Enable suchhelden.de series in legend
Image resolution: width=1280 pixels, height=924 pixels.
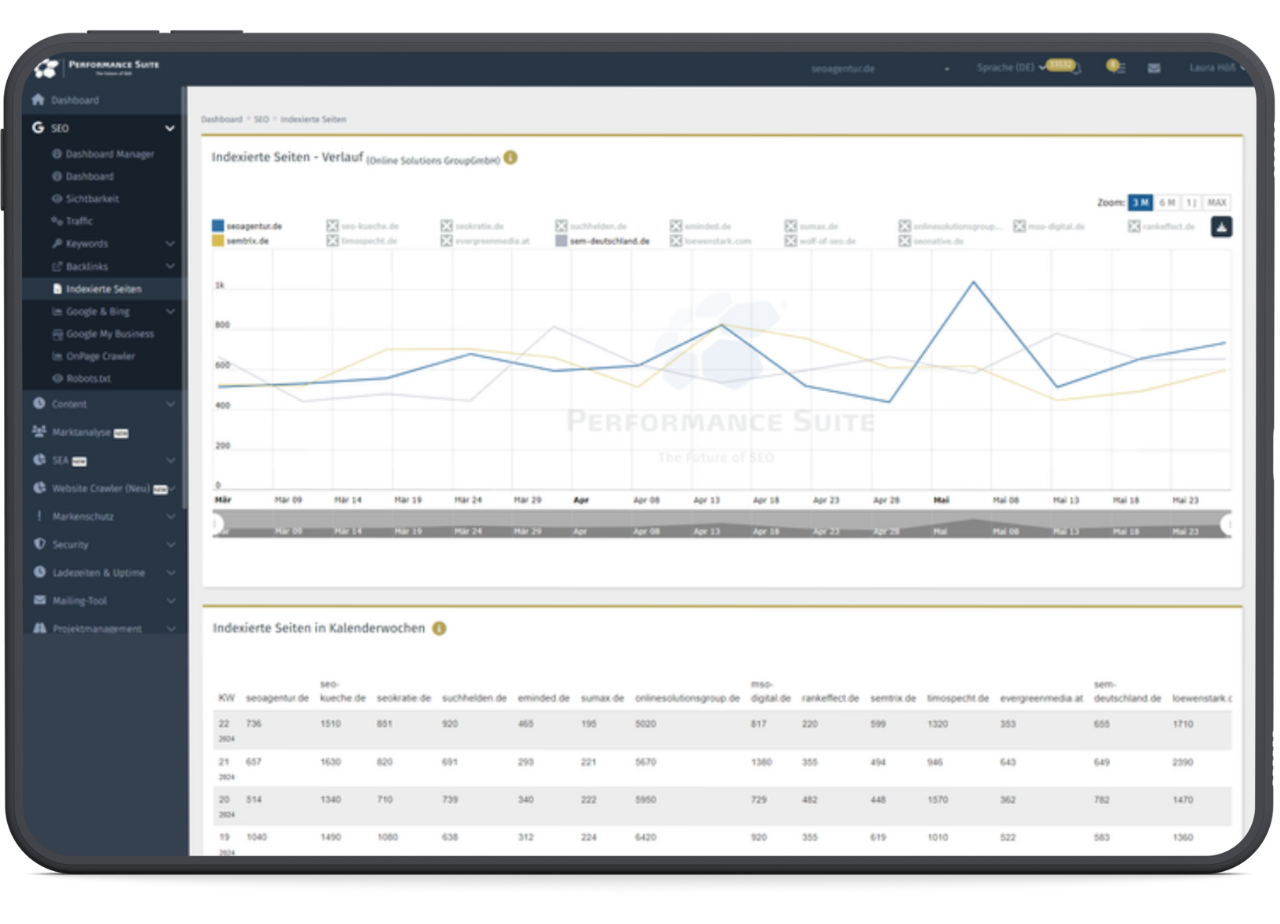coord(591,227)
